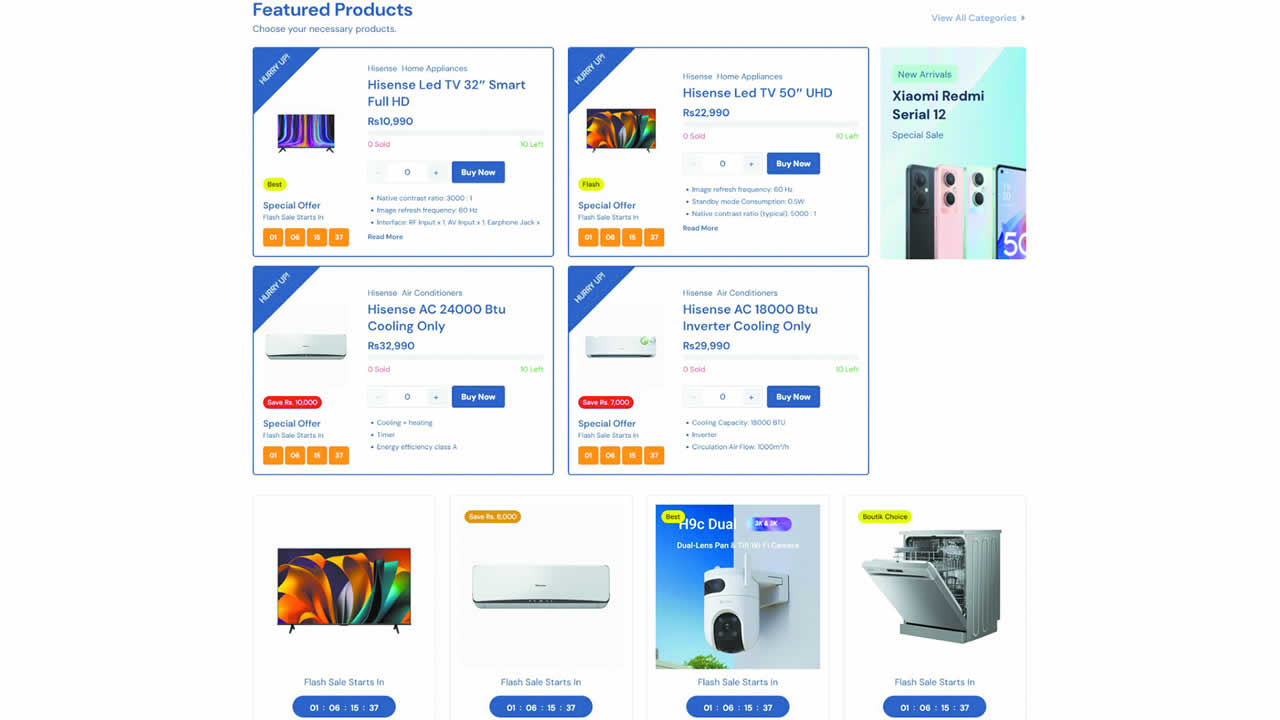Open Hisense Led TV 32″ Smart Full HD title
The width and height of the screenshot is (1280, 720).
tap(446, 93)
